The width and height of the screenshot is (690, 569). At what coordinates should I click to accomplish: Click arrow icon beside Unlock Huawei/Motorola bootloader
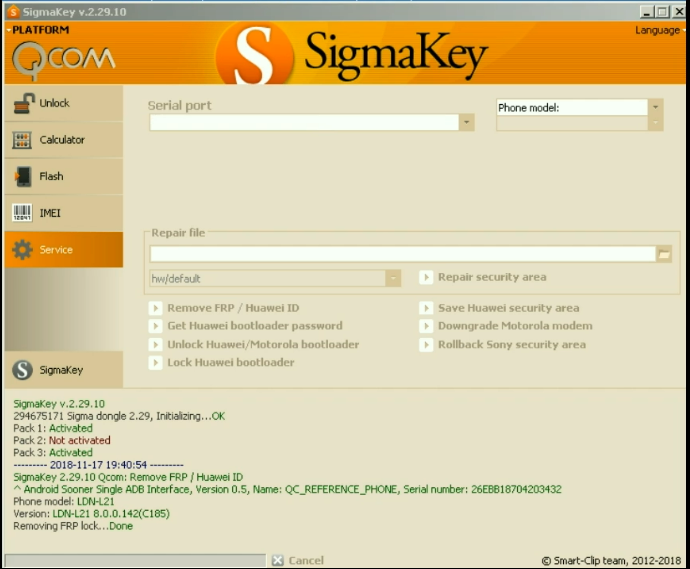point(155,345)
